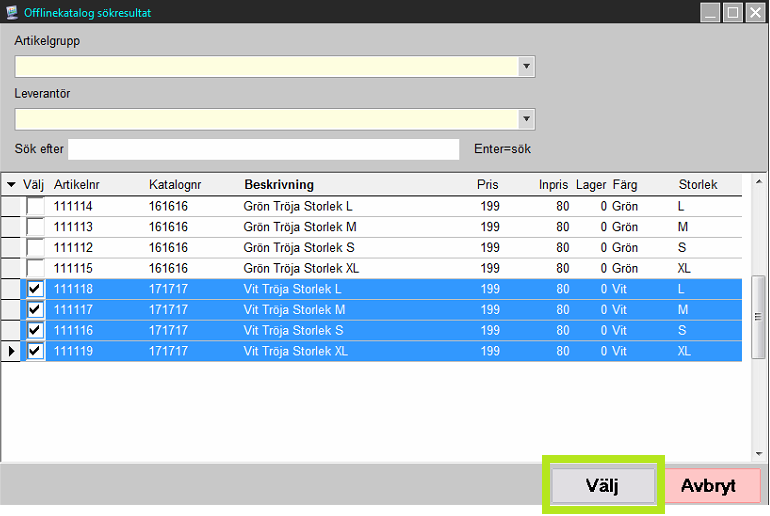Check the box for article 111113

[35, 227]
